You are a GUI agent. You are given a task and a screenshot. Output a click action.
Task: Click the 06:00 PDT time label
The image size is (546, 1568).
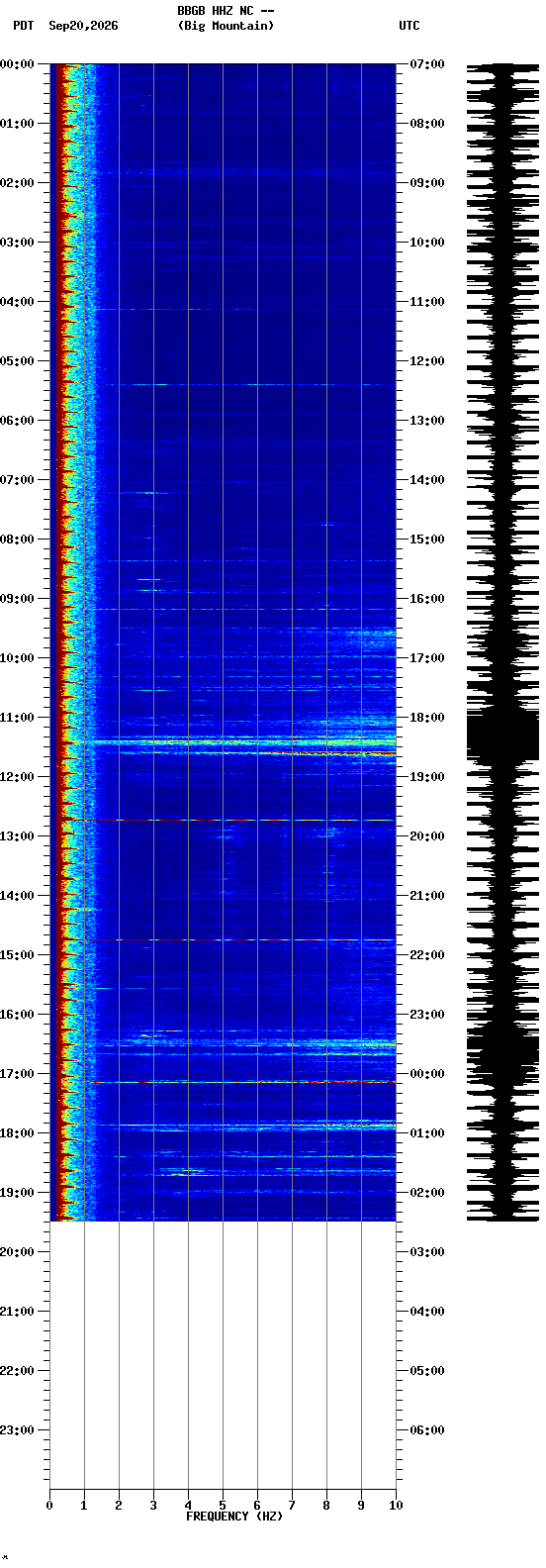[x=18, y=421]
